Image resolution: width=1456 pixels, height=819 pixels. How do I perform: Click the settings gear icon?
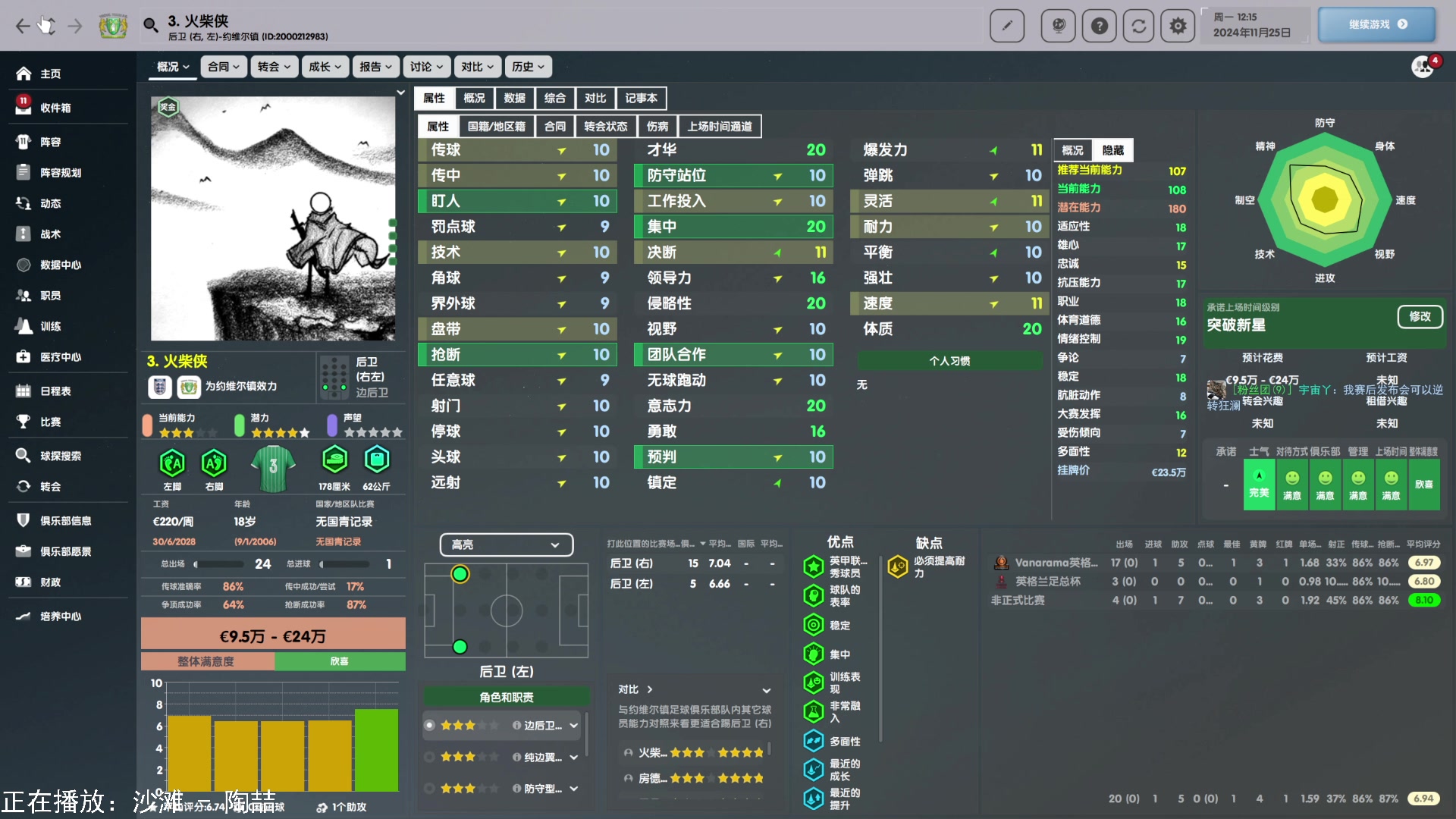[x=1177, y=26]
